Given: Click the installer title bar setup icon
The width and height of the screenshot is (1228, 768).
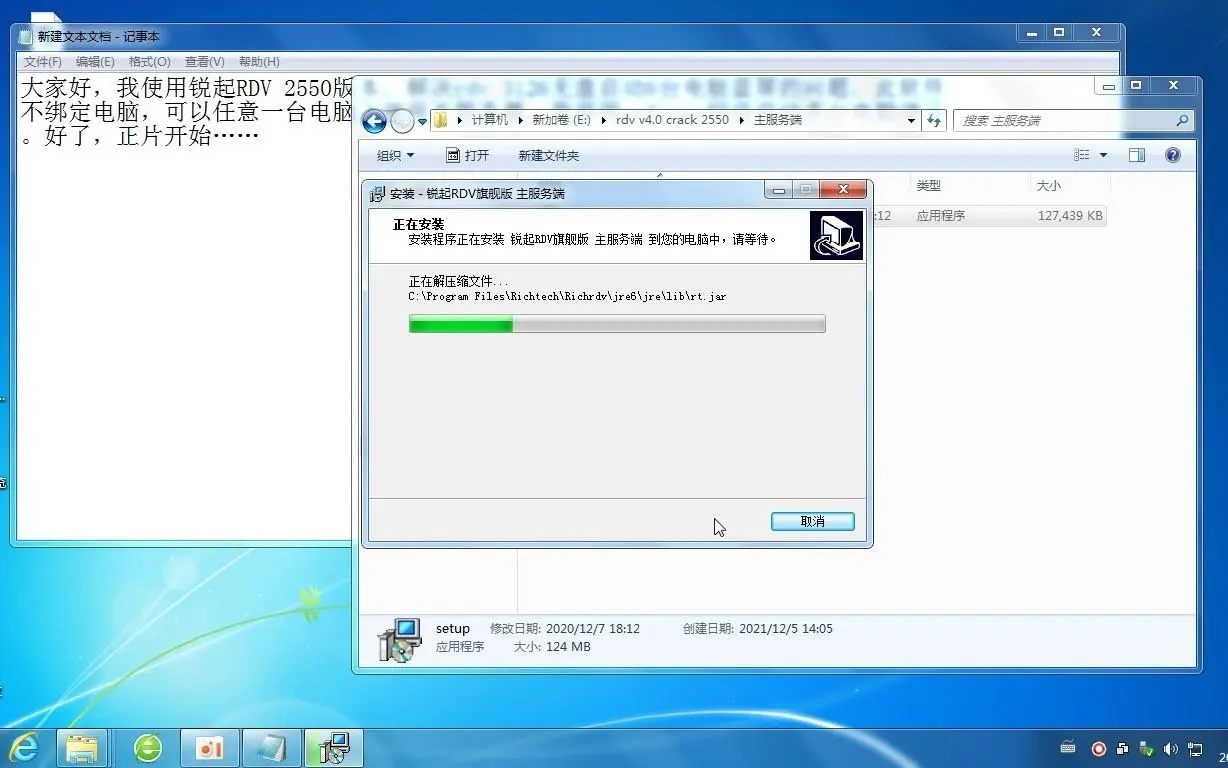Looking at the screenshot, I should tap(378, 193).
